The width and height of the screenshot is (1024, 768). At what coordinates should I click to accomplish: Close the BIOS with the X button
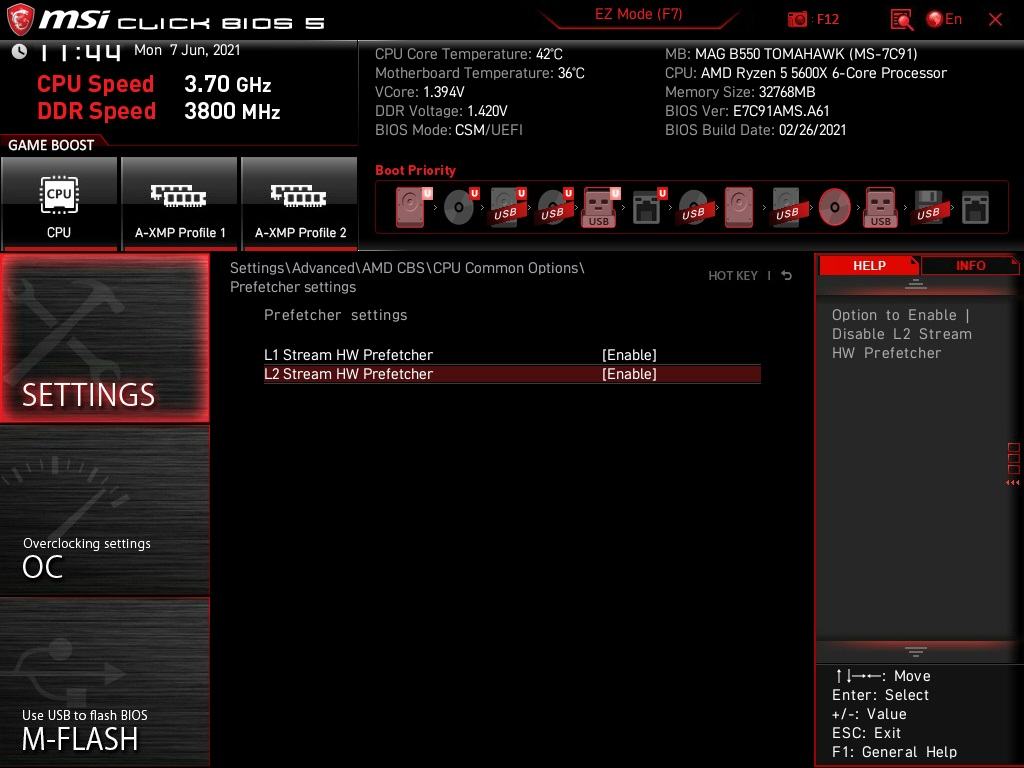click(x=995, y=20)
